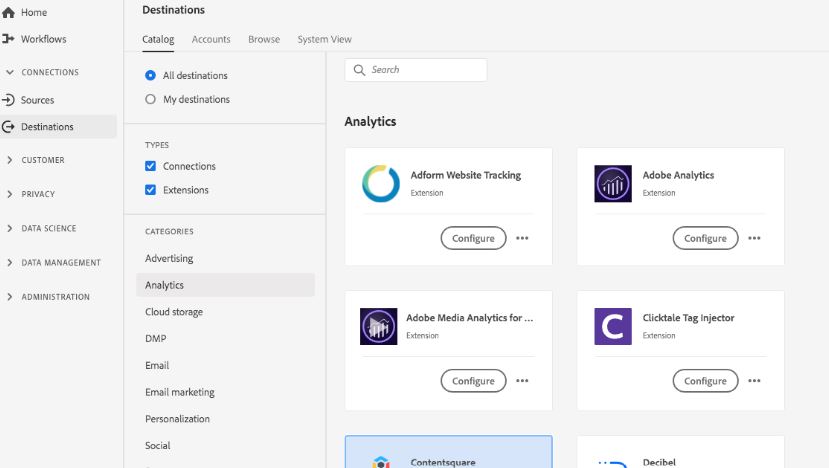Click the Destinations arrow icon
Image resolution: width=829 pixels, height=468 pixels.
pos(8,126)
